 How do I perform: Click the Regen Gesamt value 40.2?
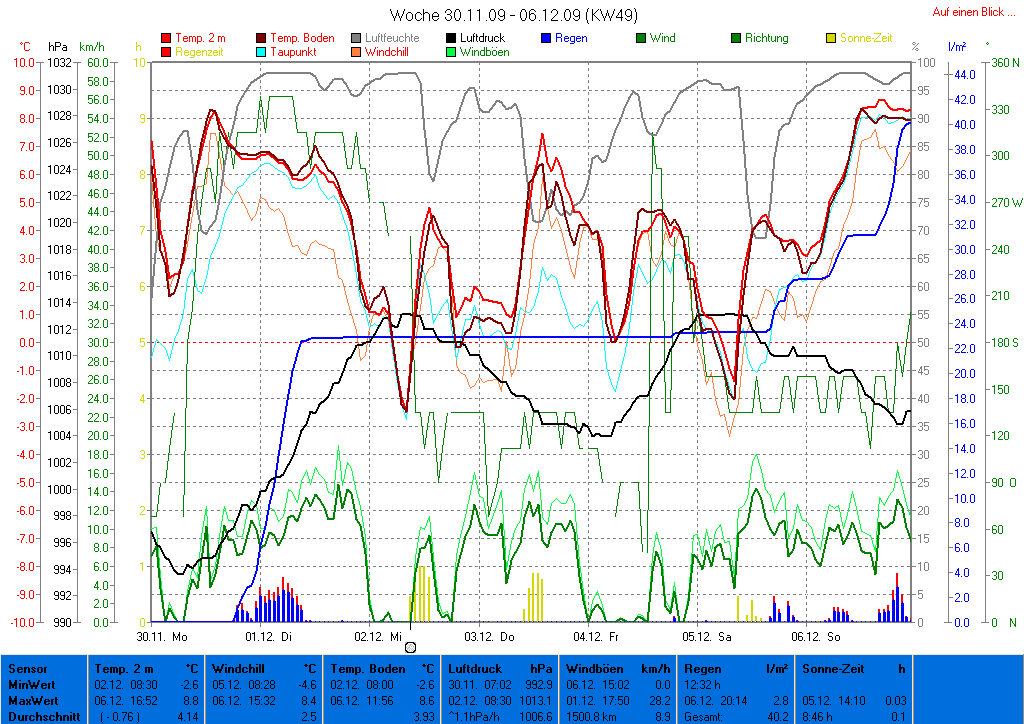[774, 716]
